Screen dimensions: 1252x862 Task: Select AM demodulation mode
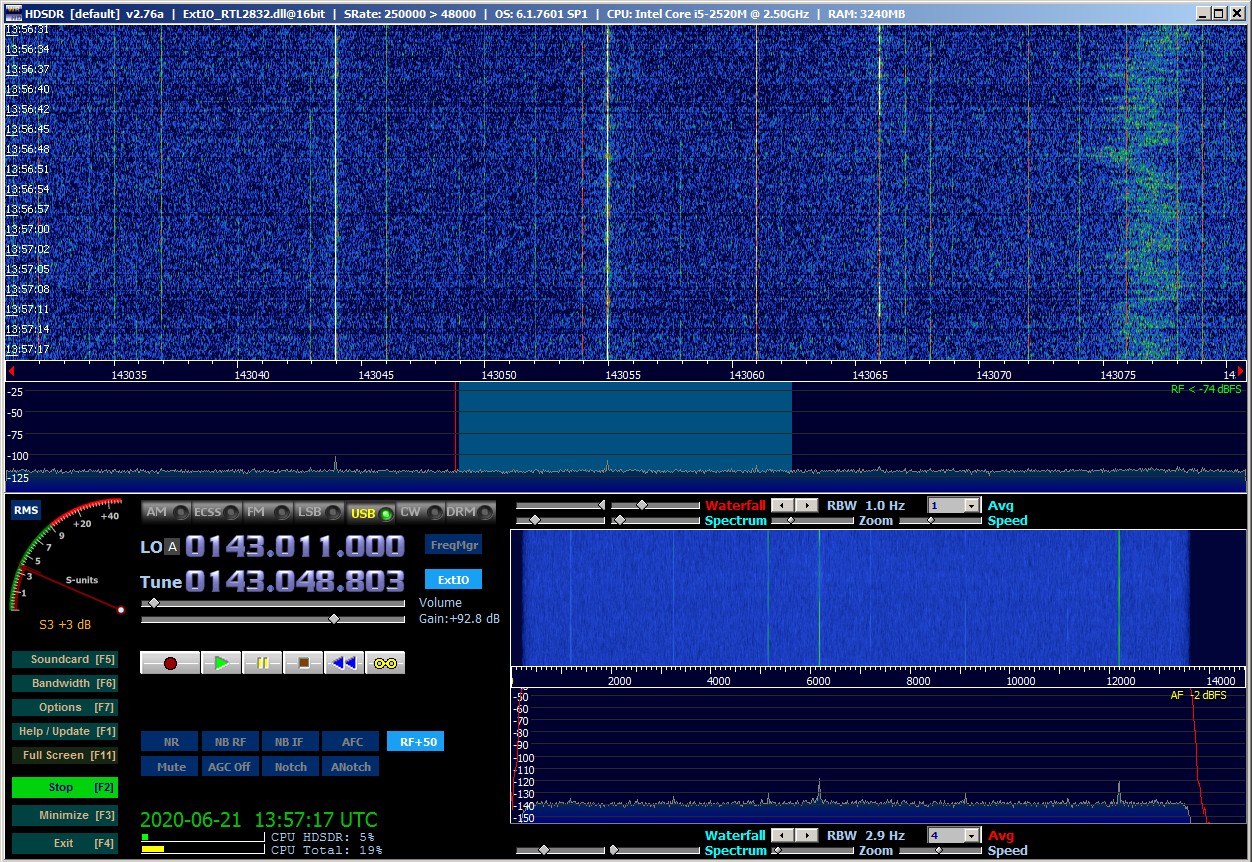166,512
